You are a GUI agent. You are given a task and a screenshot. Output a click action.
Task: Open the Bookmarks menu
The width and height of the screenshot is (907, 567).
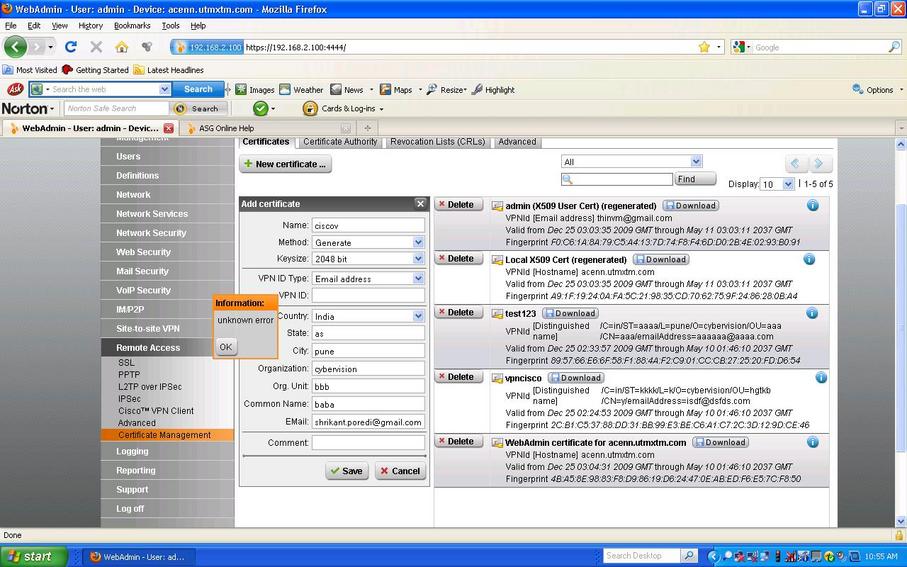[131, 25]
